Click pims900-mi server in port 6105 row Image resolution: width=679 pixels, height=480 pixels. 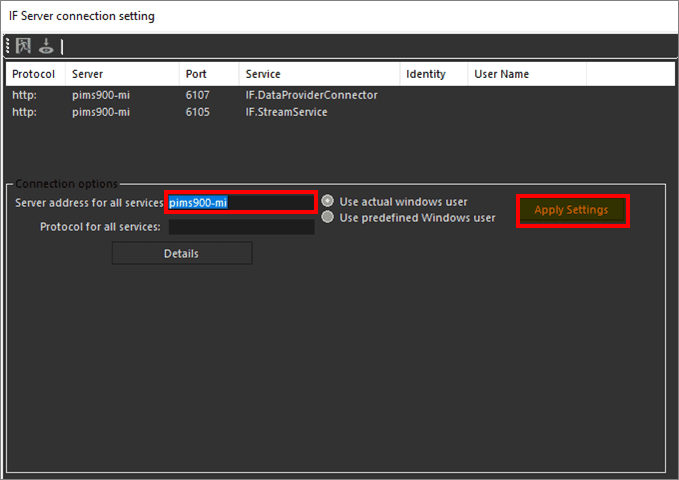[x=101, y=112]
